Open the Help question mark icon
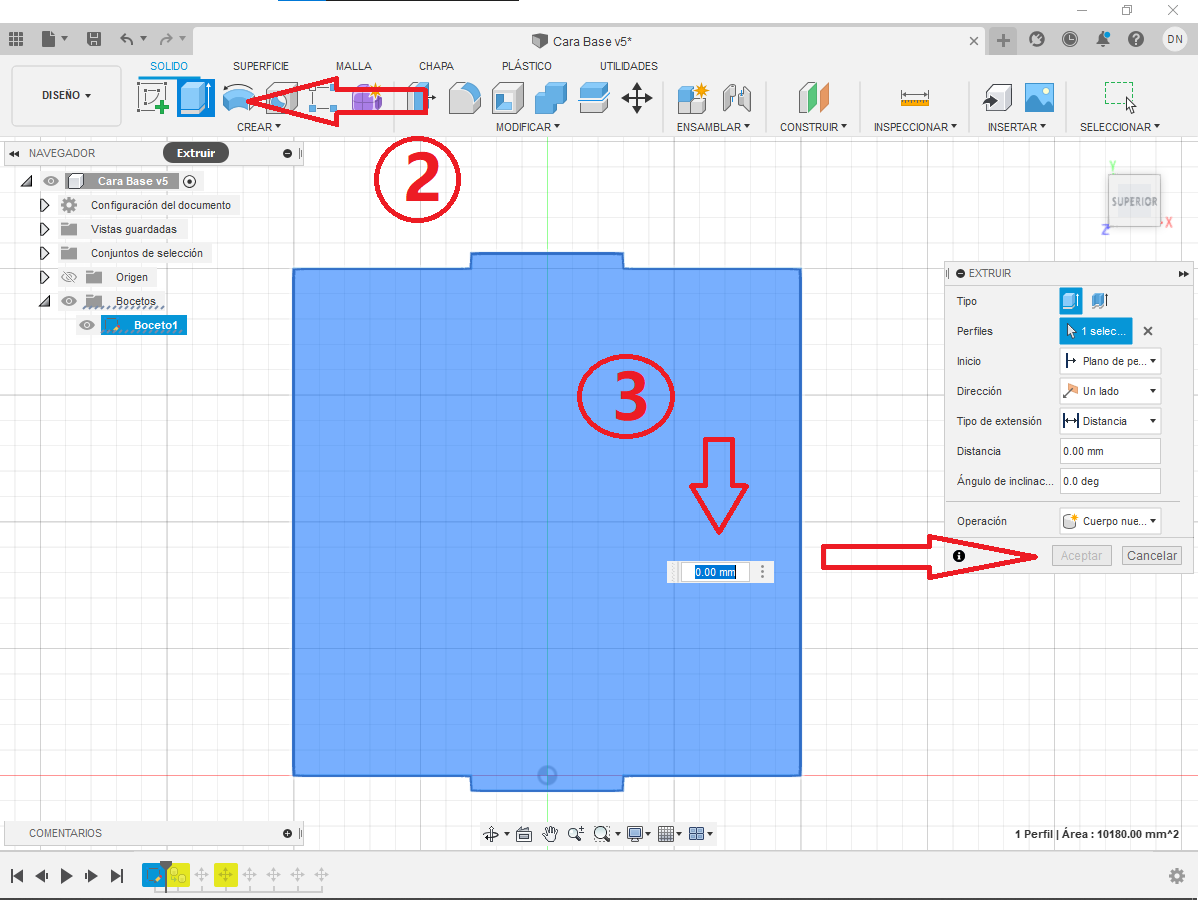The image size is (1198, 900). (1136, 39)
